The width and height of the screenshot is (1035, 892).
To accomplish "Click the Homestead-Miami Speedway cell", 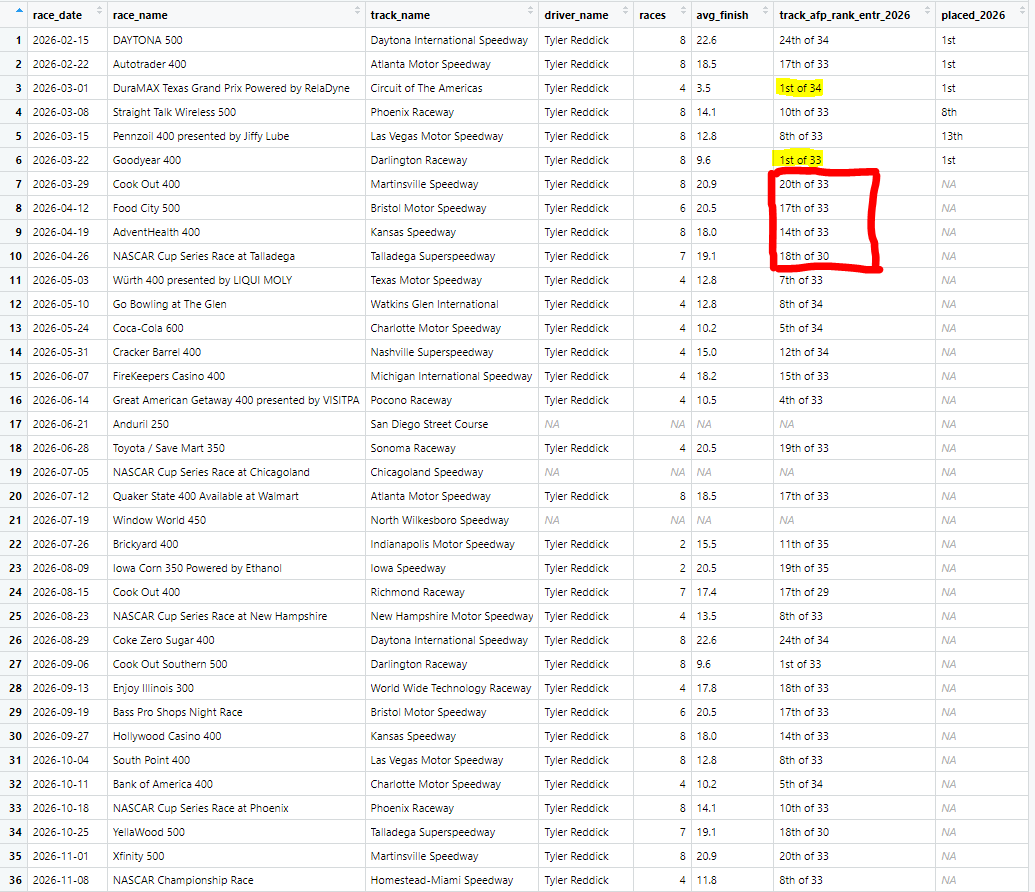I will pos(451,879).
